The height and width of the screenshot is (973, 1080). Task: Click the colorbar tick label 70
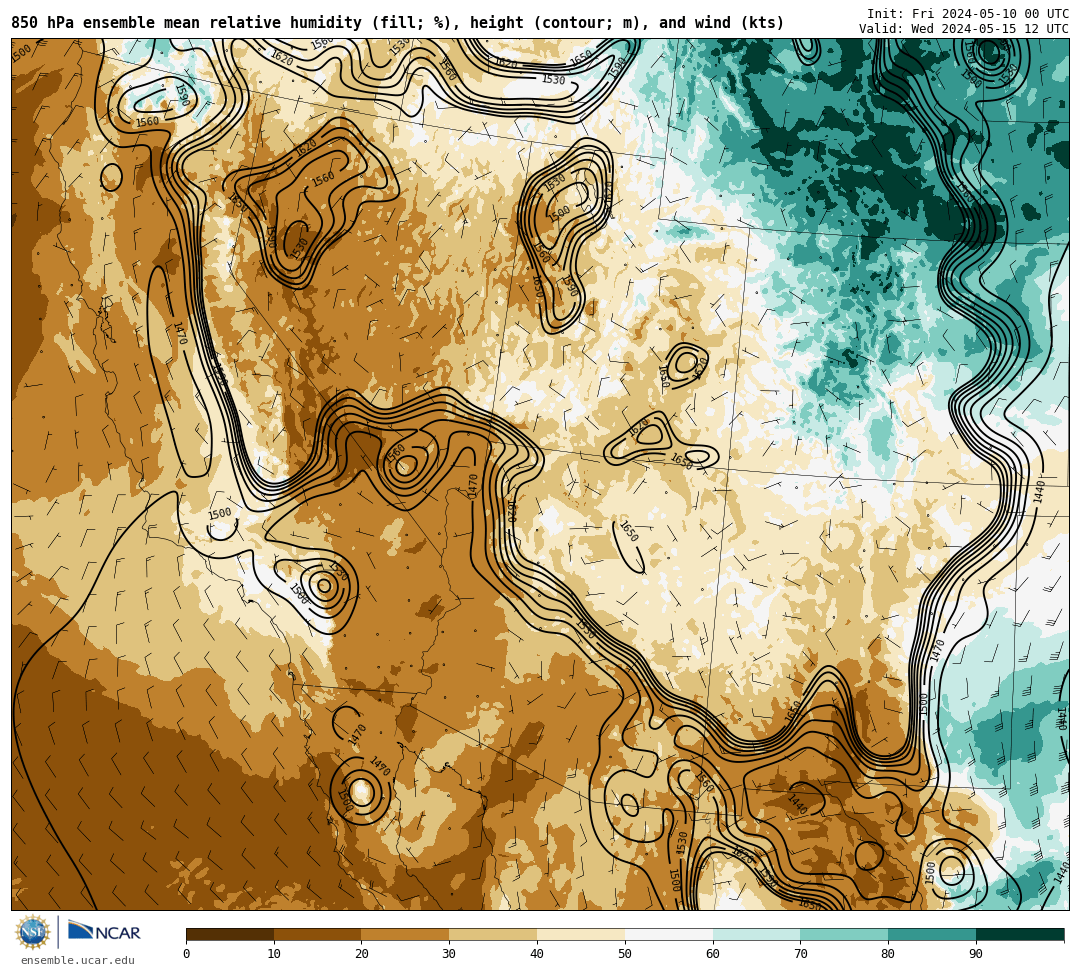(800, 954)
